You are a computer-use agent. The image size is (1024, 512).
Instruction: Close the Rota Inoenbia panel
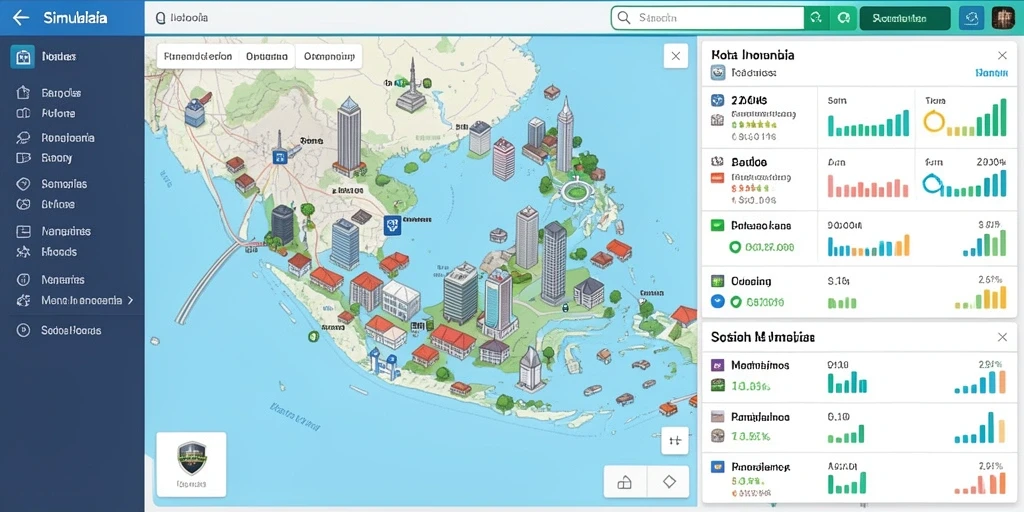[x=1002, y=56]
